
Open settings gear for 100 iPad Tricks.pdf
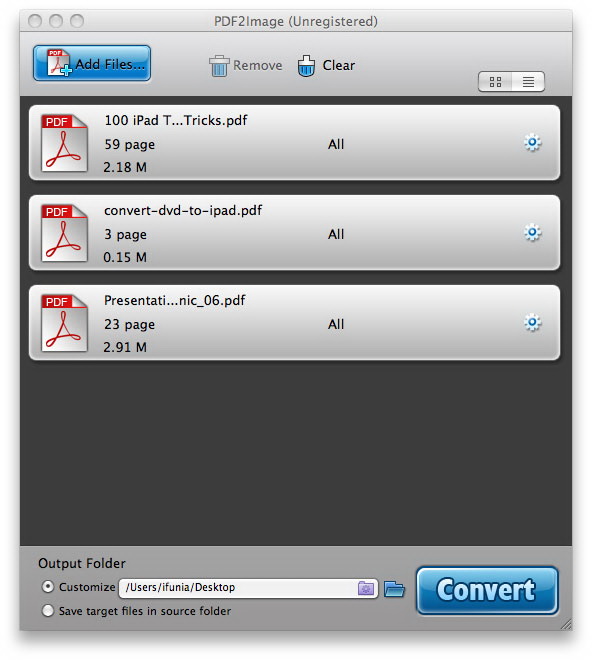[532, 143]
